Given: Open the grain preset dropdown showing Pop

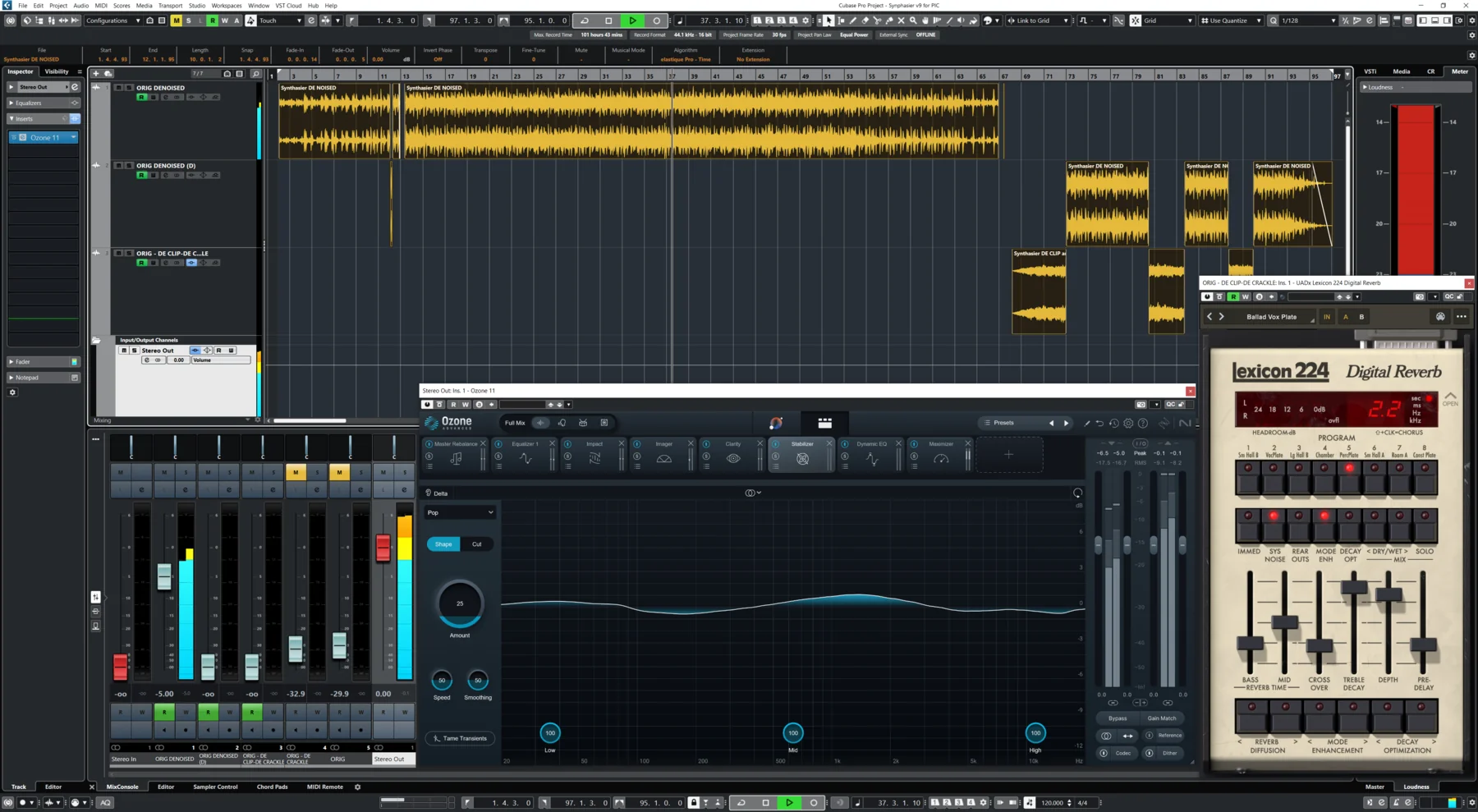Looking at the screenshot, I should point(459,512).
